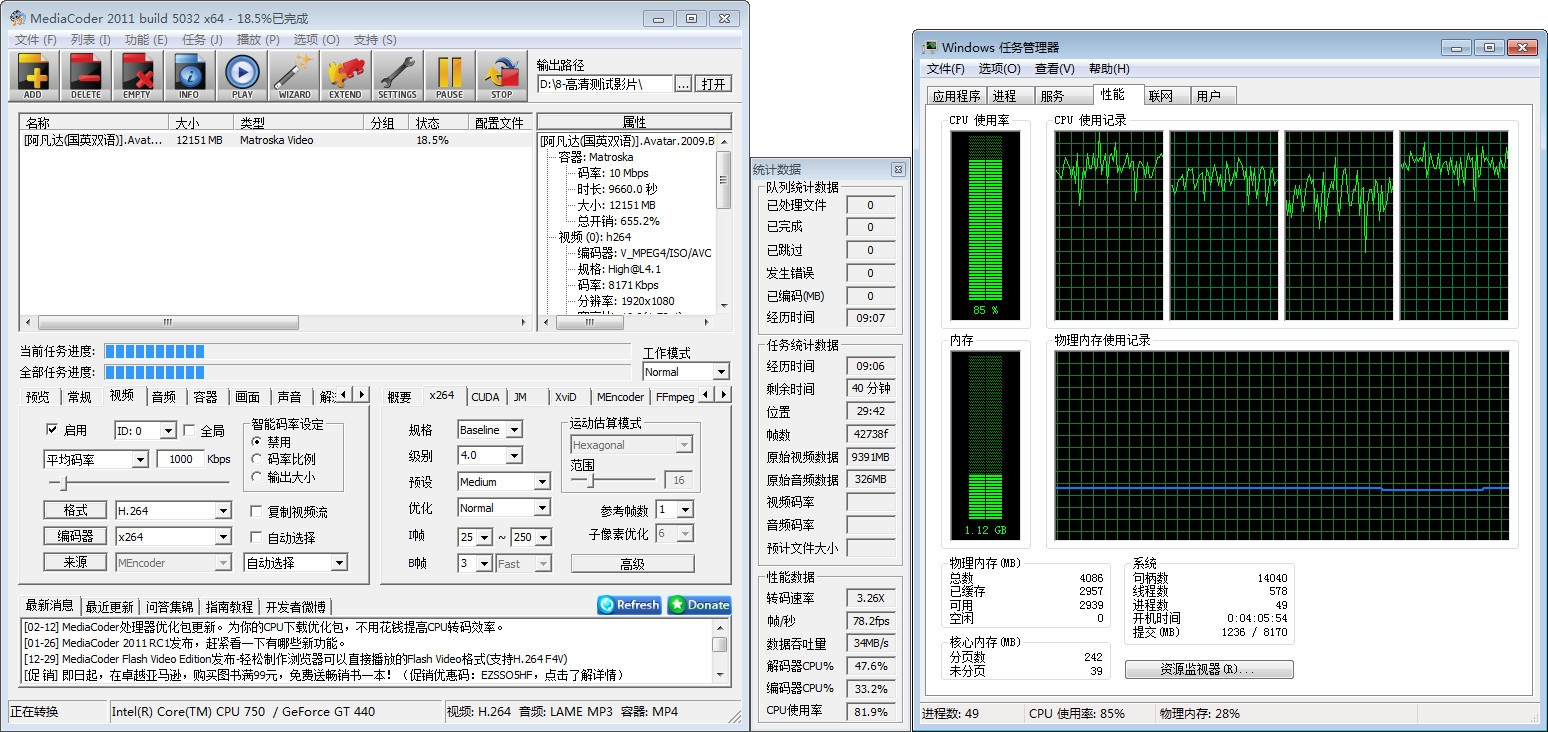This screenshot has height=732, width=1548.
Task: Select the 码率比例 radio button
Action: [x=257, y=459]
